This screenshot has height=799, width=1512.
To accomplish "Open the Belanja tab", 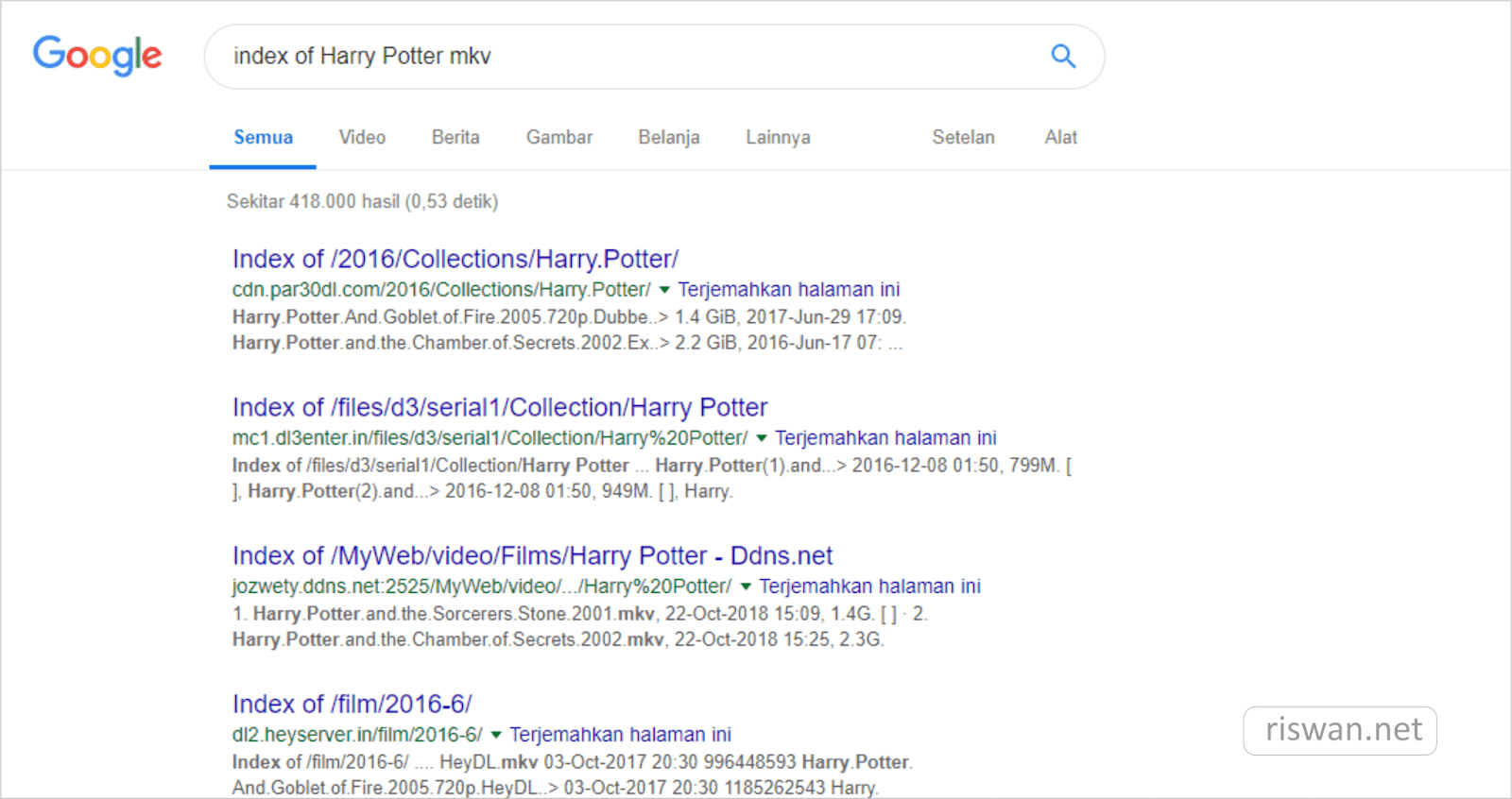I will (x=669, y=138).
